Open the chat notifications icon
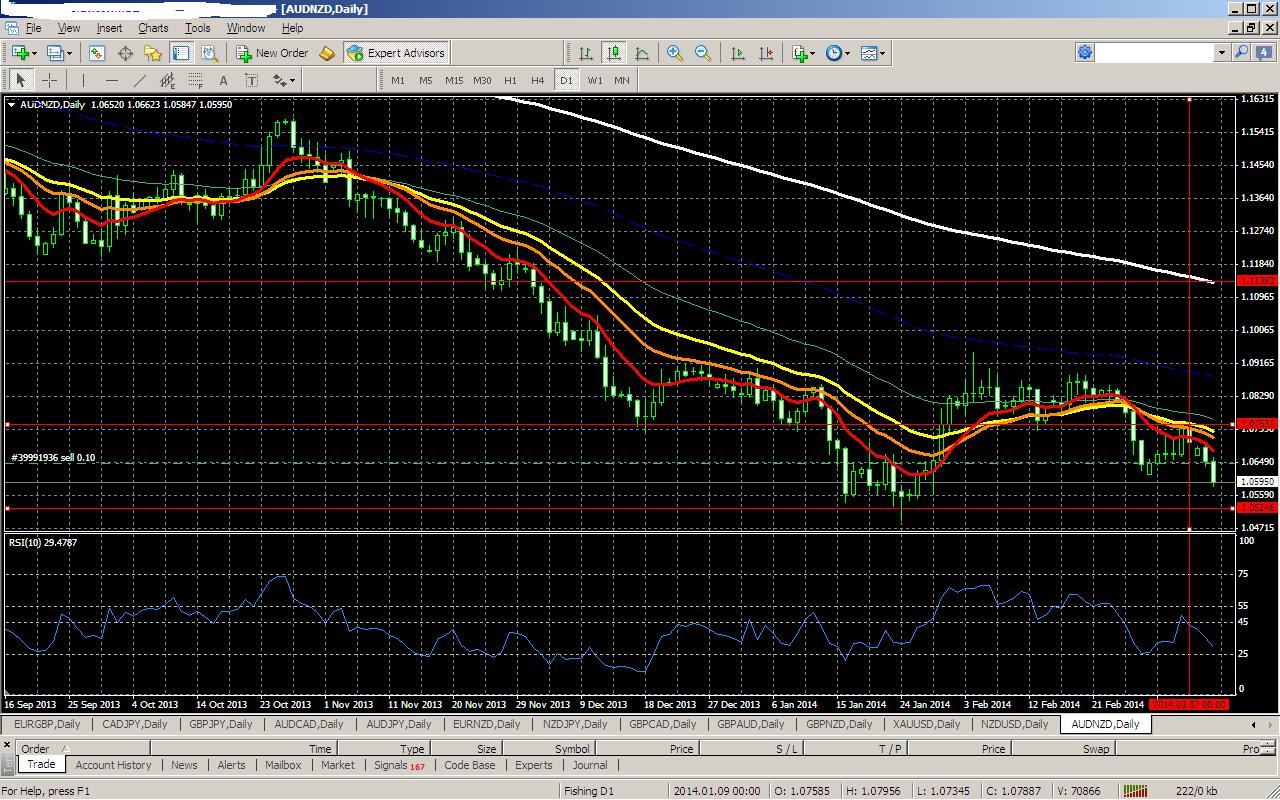This screenshot has height=800, width=1280. [1262, 52]
